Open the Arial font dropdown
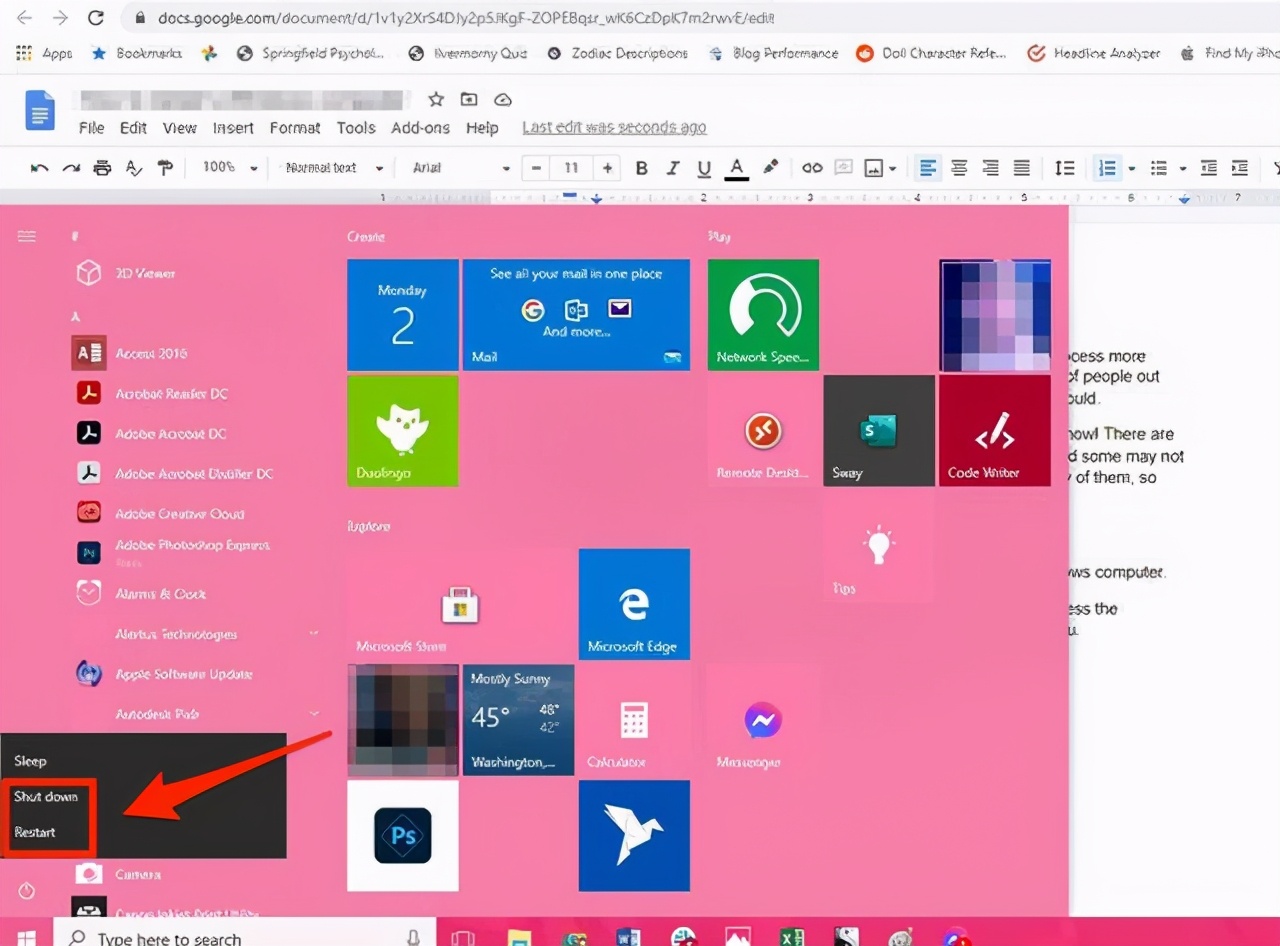Viewport: 1280px width, 946px height. (x=461, y=168)
